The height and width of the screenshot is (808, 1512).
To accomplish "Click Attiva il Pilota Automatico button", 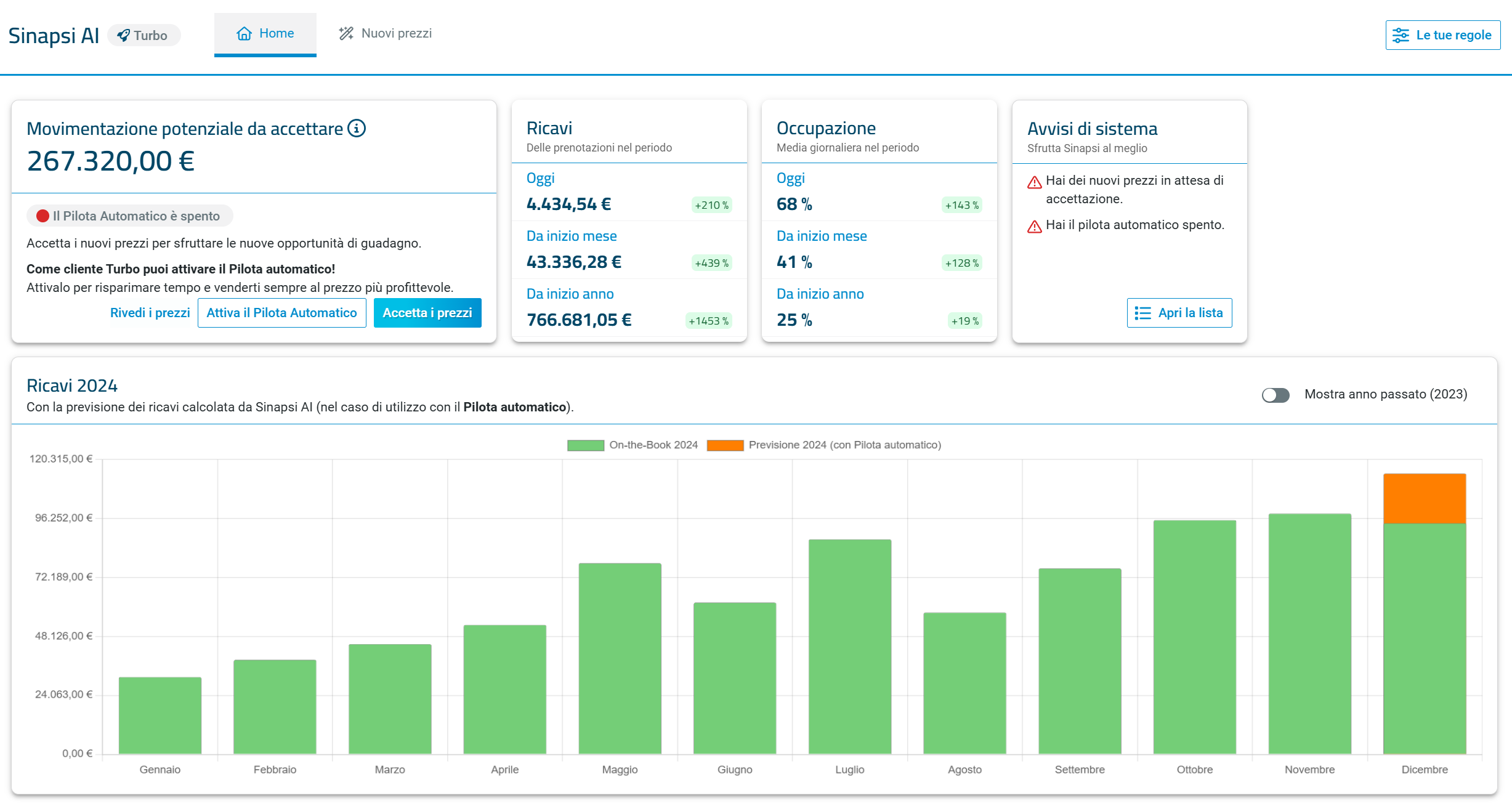I will point(281,313).
